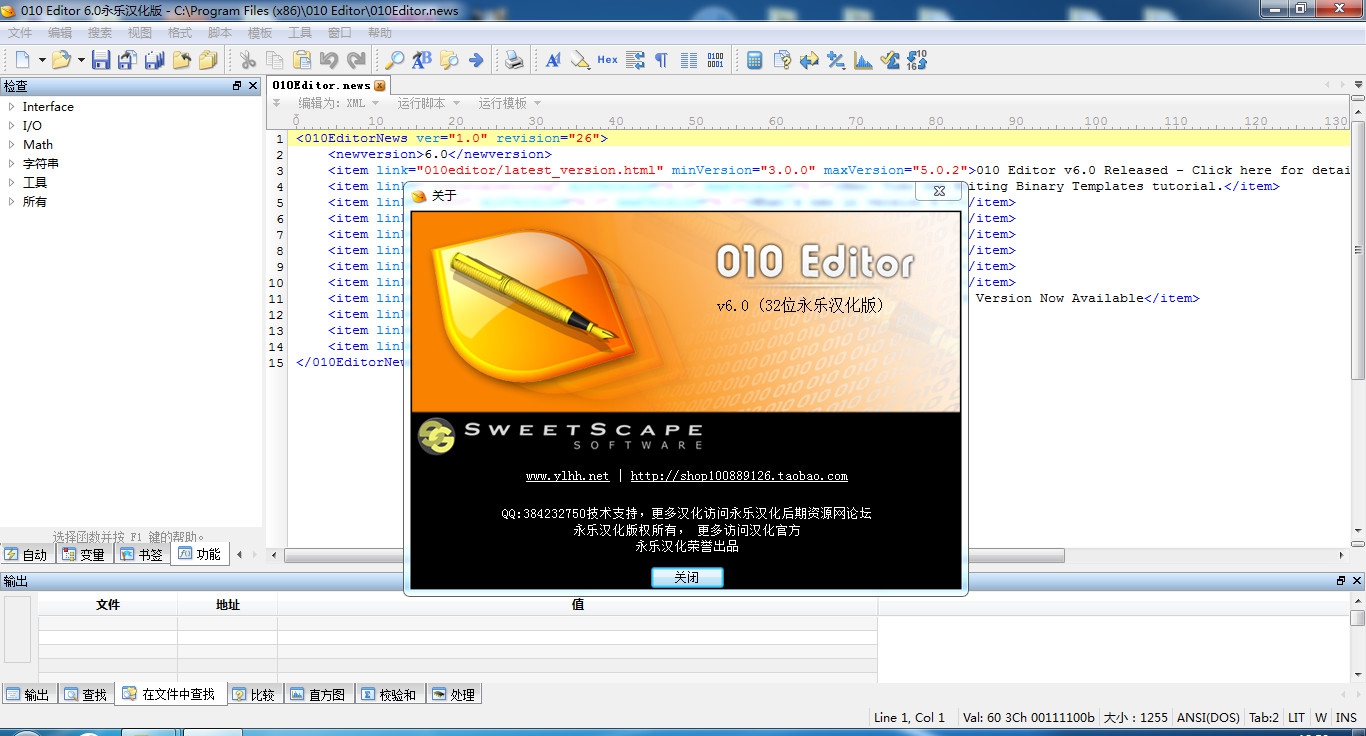The image size is (1366, 736).
Task: Click the 值 column header
Action: click(577, 604)
